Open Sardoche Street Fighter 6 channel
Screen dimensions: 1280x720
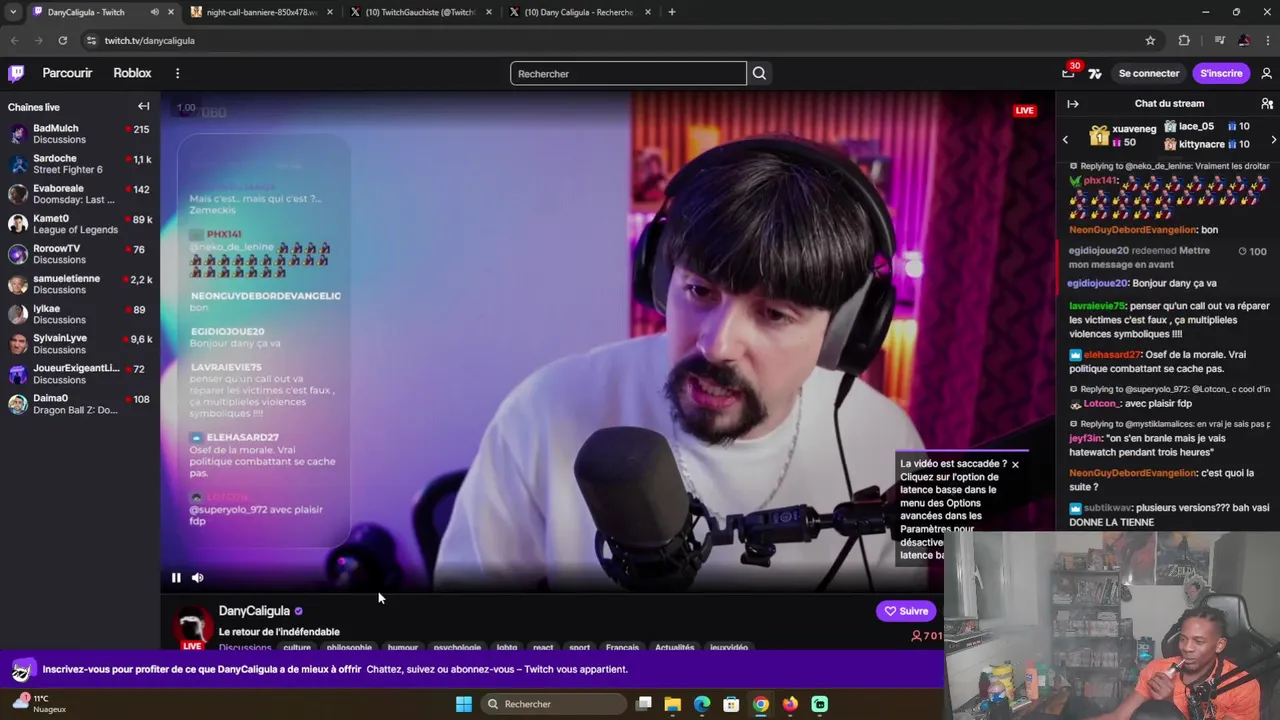(79, 164)
